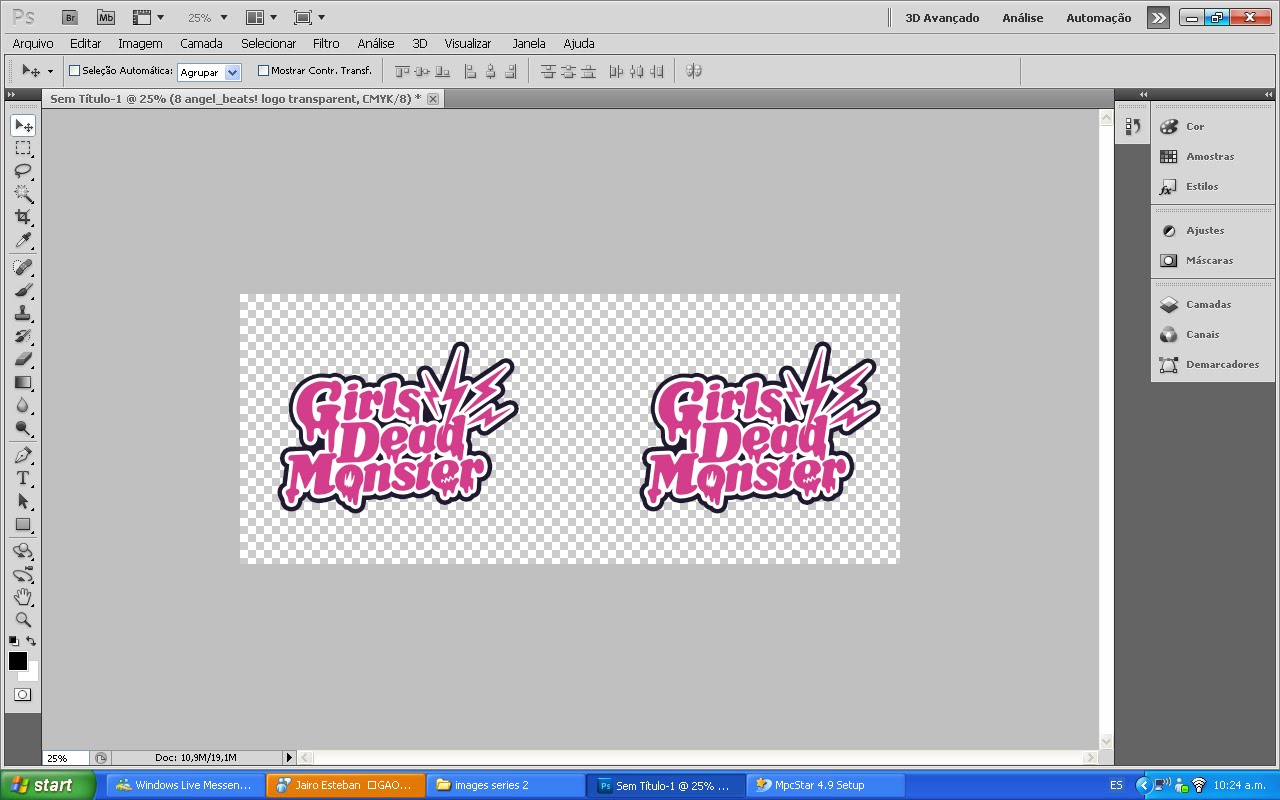Toggle Quick Mask mode

pos(23,694)
